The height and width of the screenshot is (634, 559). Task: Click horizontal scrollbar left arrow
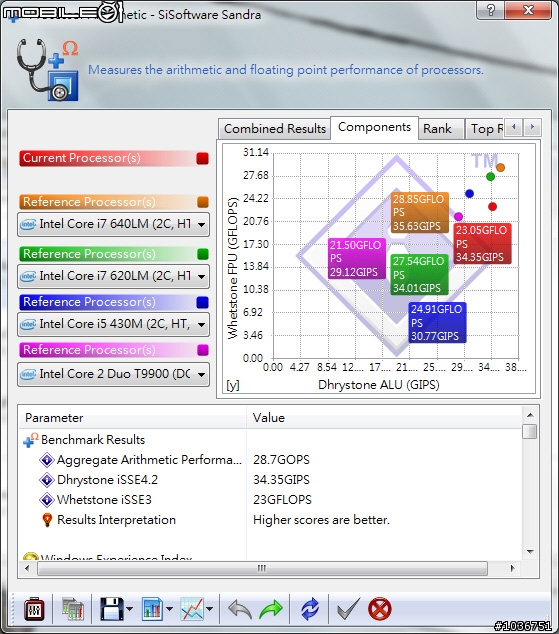[x=27, y=568]
